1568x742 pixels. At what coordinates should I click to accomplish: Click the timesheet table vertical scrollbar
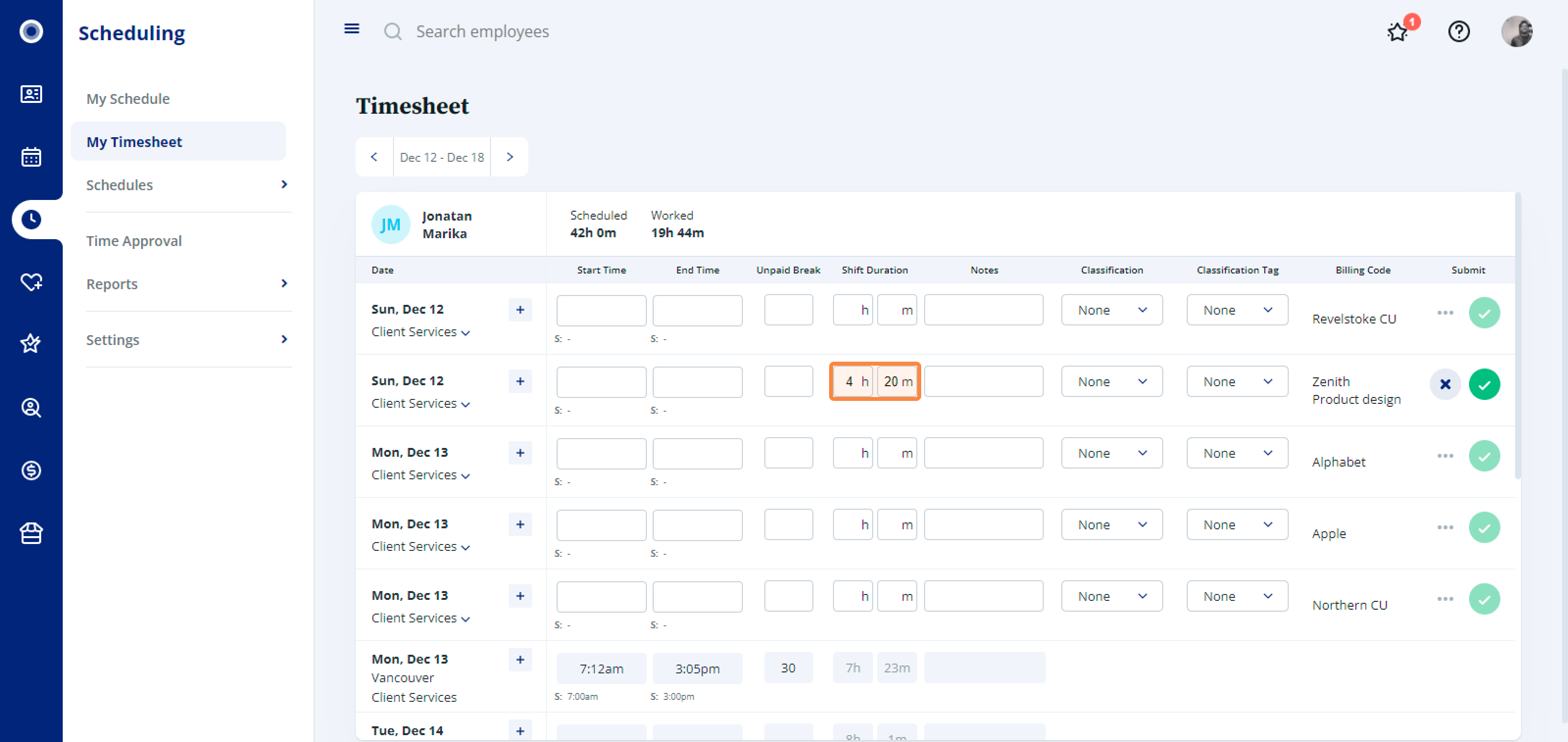point(1518,336)
